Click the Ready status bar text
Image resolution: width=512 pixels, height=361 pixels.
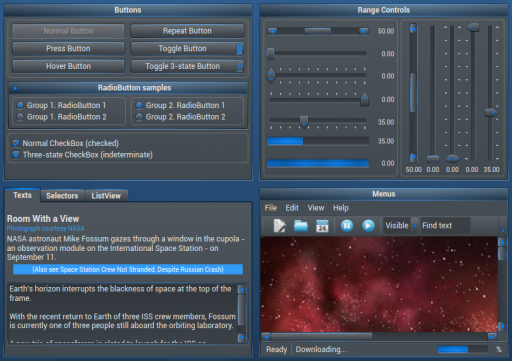[x=276, y=349]
